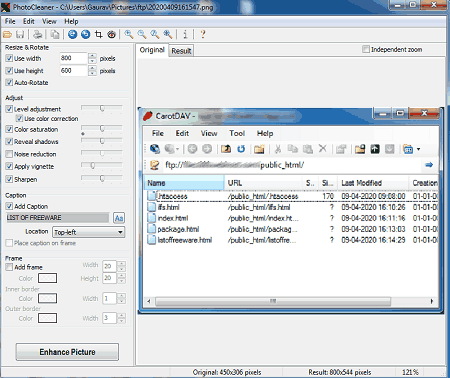Click the 121% zoom level in status bar
The width and height of the screenshot is (450, 378).
(410, 372)
